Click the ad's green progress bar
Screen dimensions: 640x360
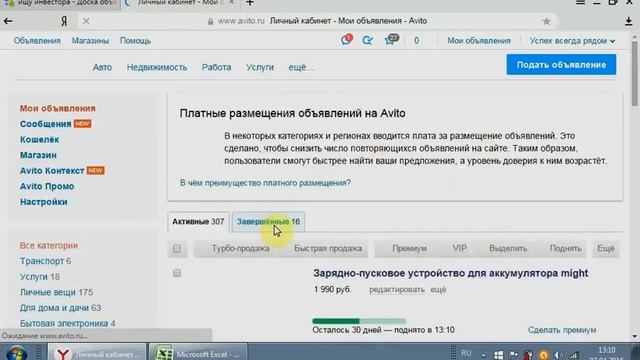(x=359, y=321)
